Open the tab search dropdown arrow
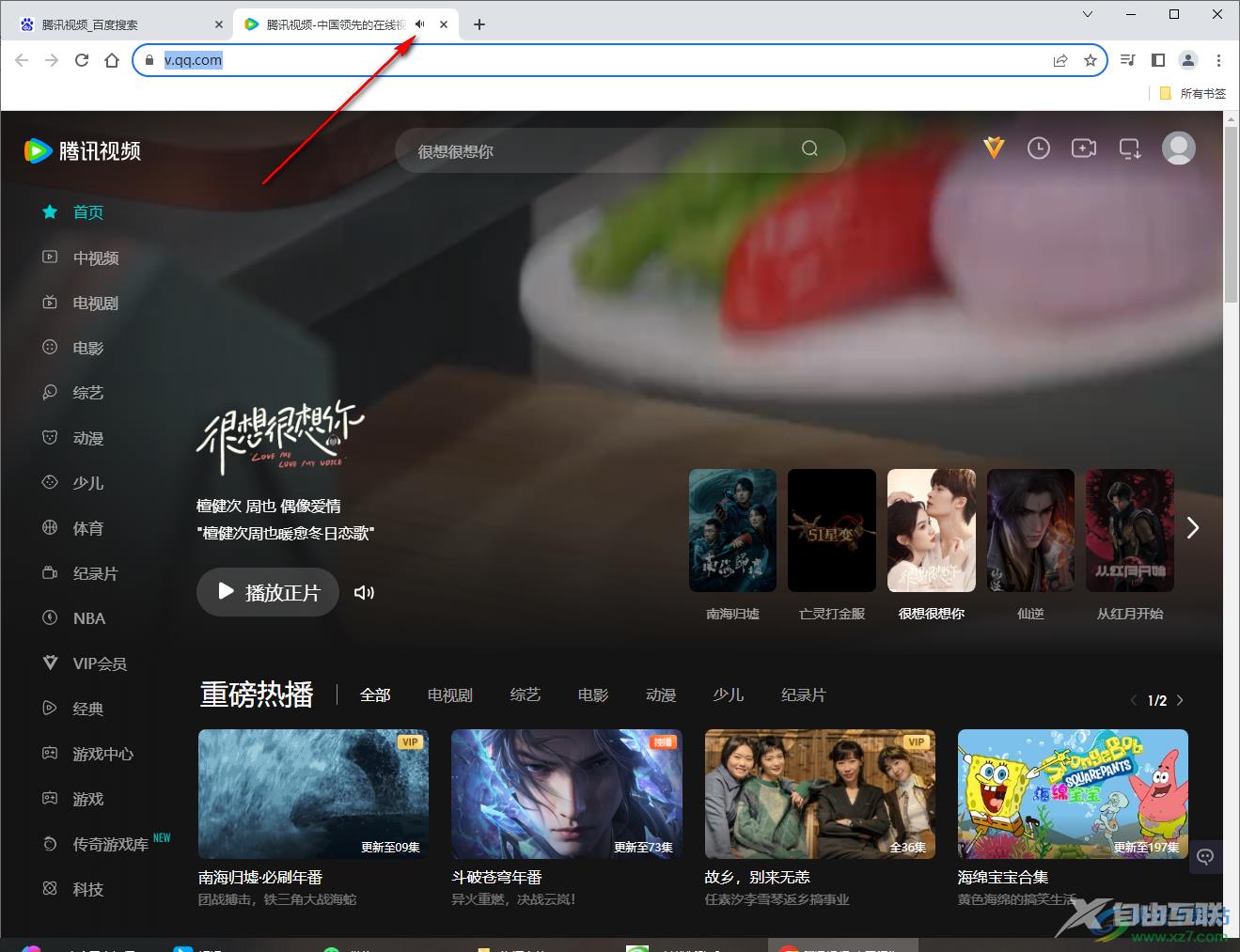This screenshot has height=952, width=1240. click(1088, 14)
